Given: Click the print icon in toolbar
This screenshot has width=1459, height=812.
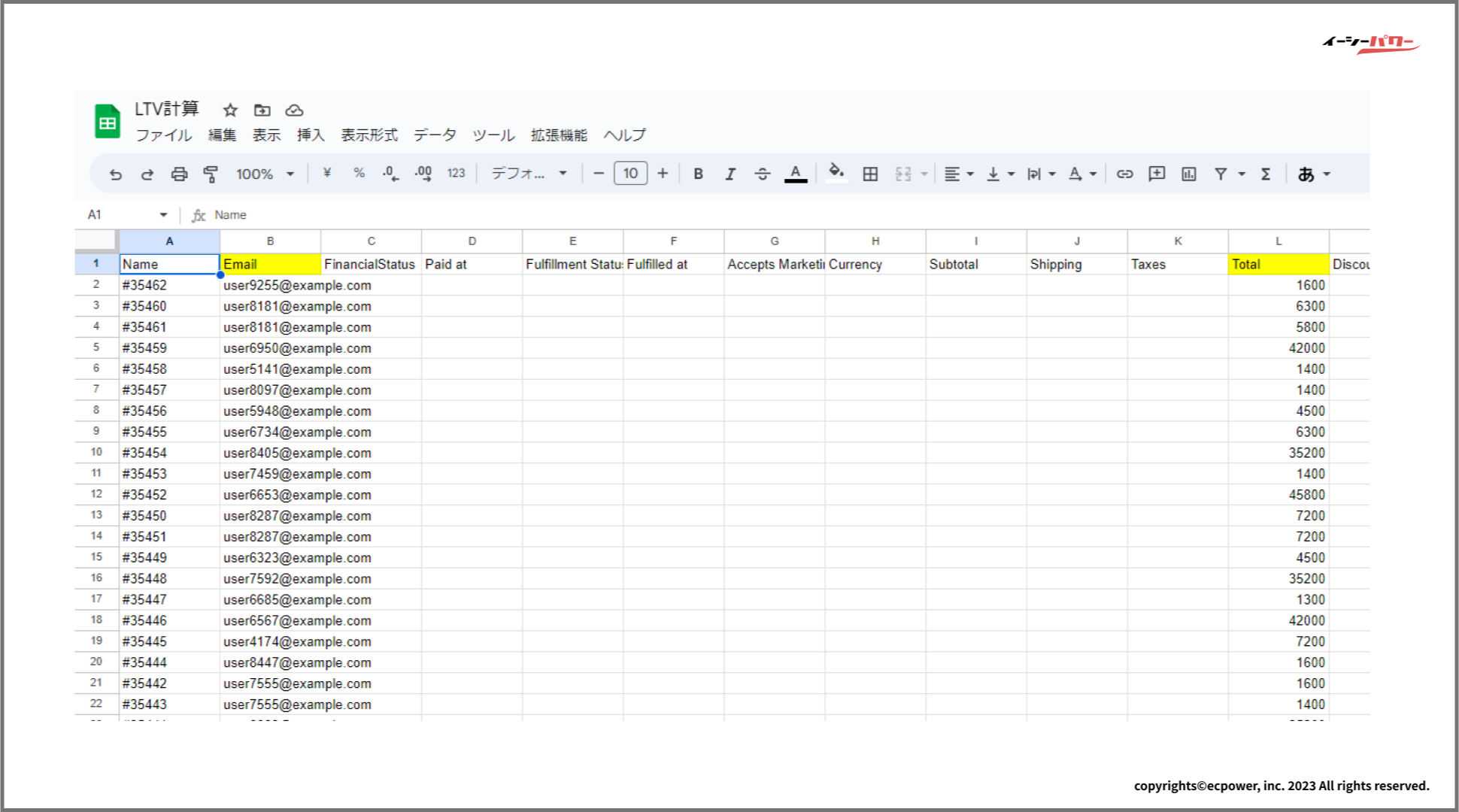Looking at the screenshot, I should coord(179,174).
